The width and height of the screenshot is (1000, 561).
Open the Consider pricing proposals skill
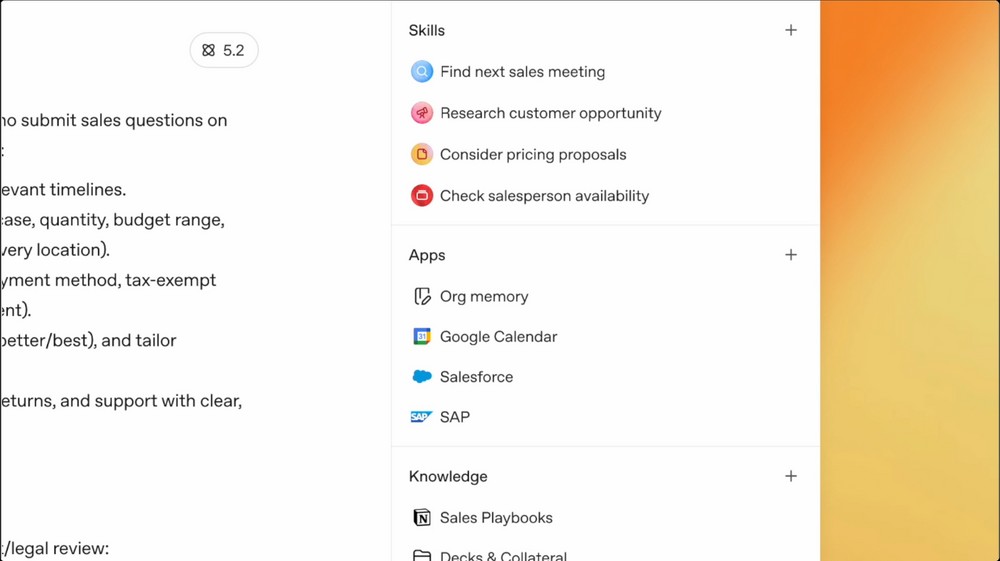click(x=533, y=155)
